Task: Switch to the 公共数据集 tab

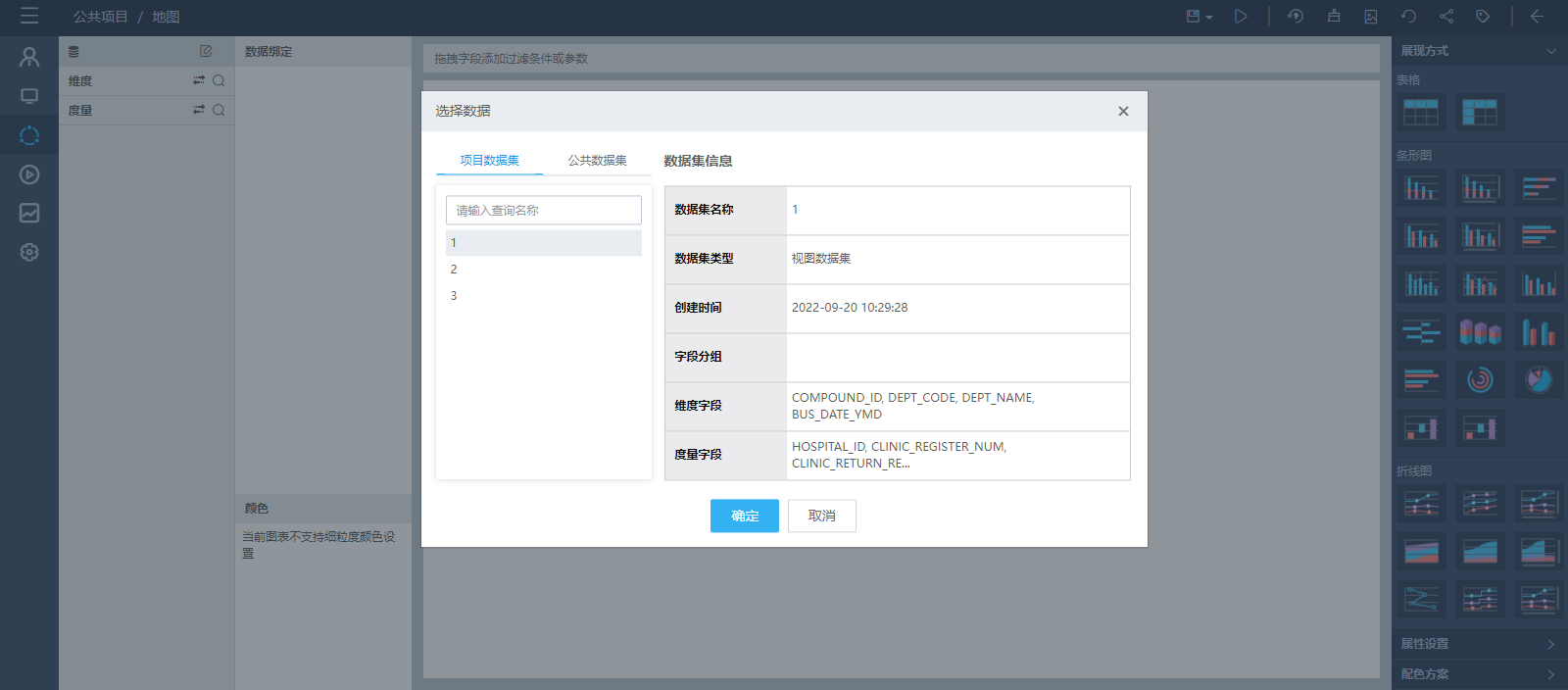Action: click(598, 161)
